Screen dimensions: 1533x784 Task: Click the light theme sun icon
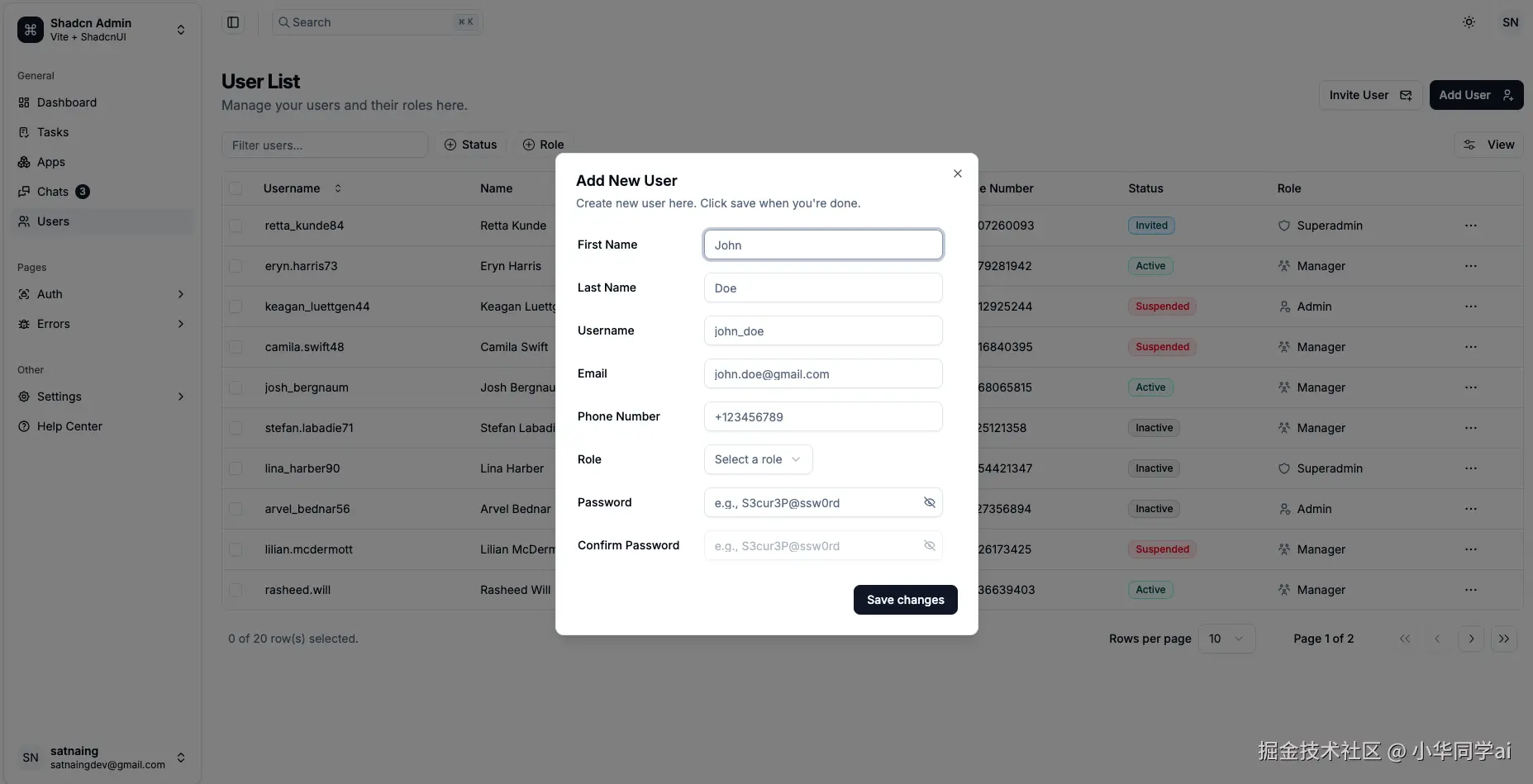1469,22
